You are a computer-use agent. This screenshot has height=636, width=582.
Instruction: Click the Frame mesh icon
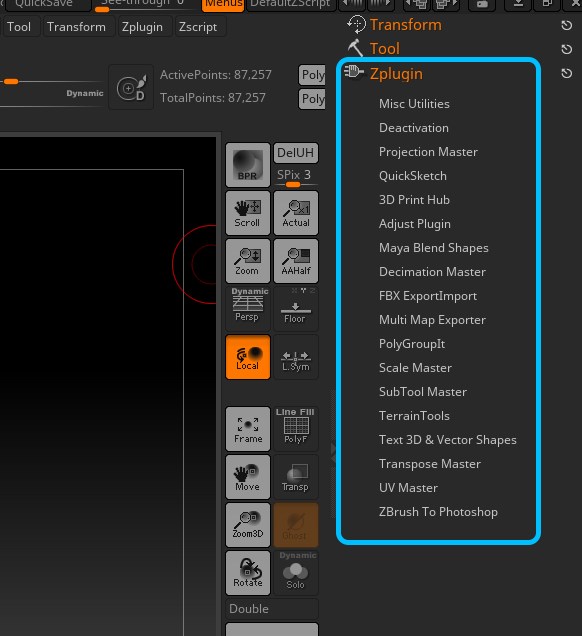247,429
